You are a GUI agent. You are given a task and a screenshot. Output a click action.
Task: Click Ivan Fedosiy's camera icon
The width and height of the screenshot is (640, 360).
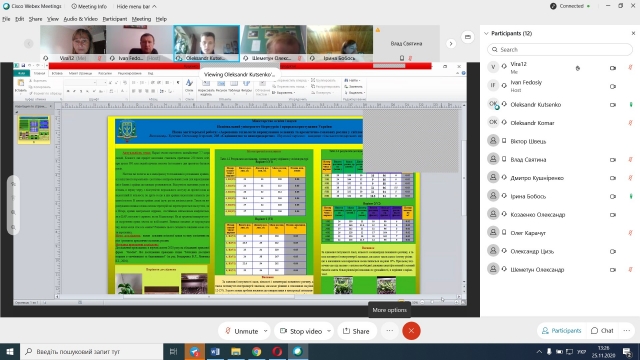(x=613, y=87)
